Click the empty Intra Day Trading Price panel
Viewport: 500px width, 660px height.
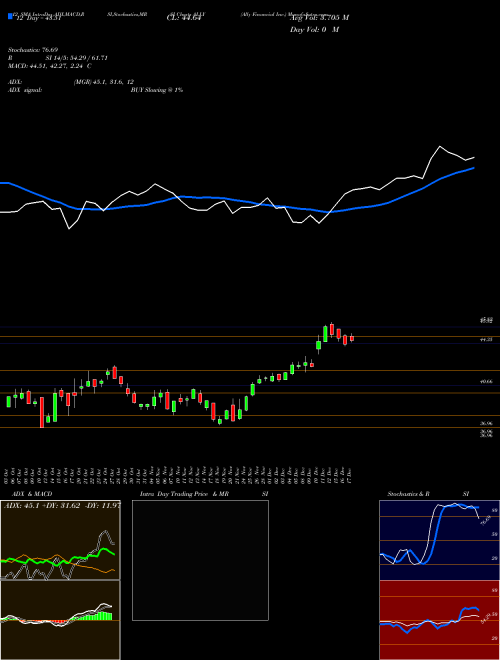tap(200, 560)
